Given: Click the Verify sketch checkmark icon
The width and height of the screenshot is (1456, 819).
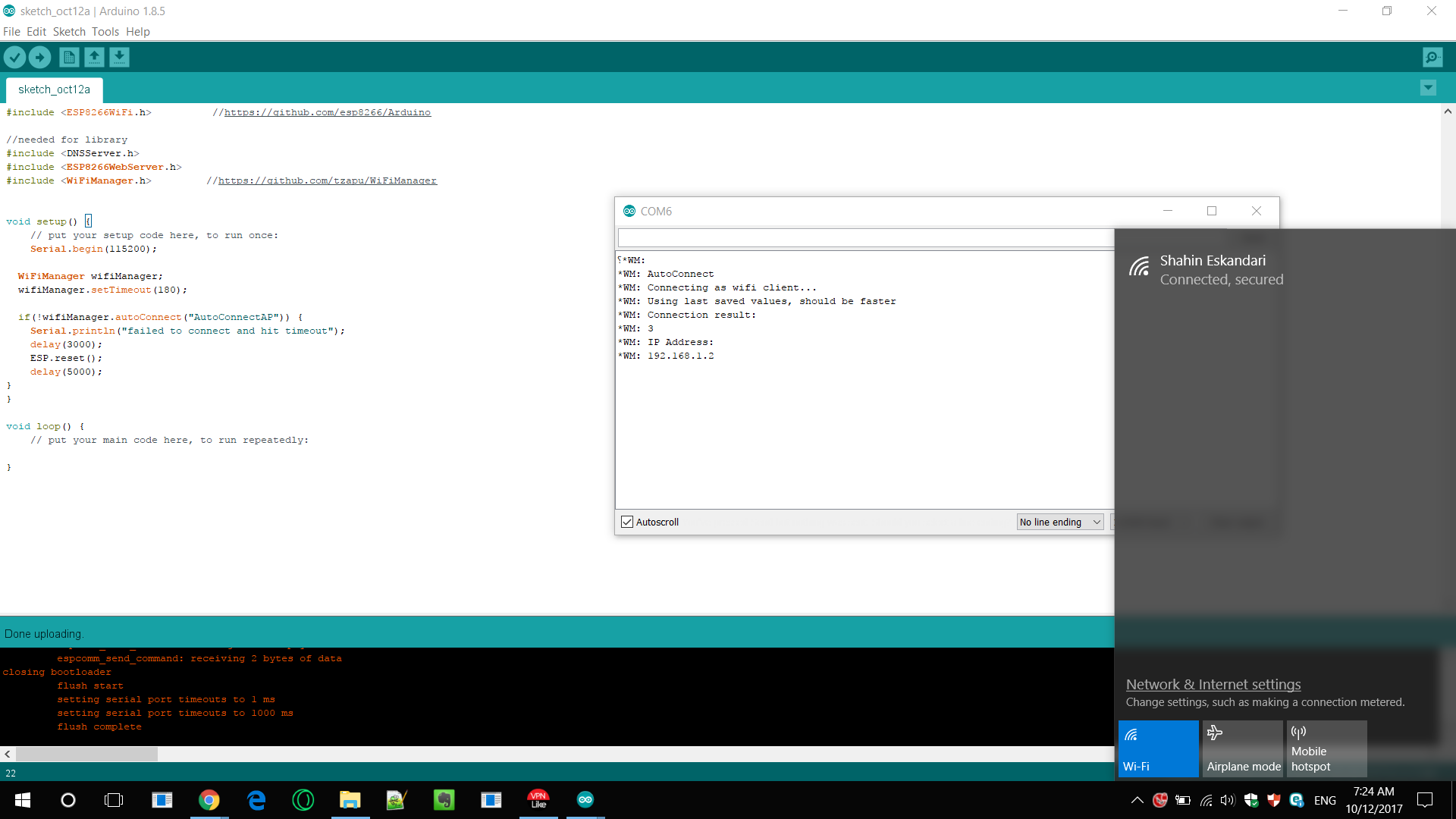Looking at the screenshot, I should [x=14, y=57].
